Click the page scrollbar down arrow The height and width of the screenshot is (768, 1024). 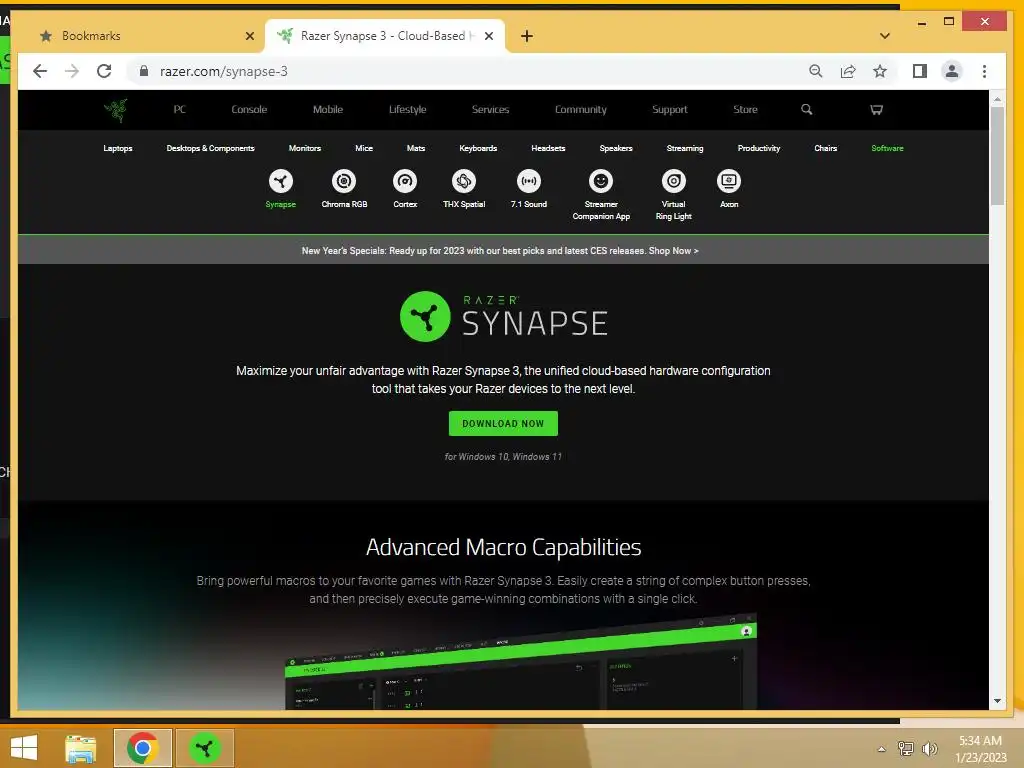coord(997,701)
